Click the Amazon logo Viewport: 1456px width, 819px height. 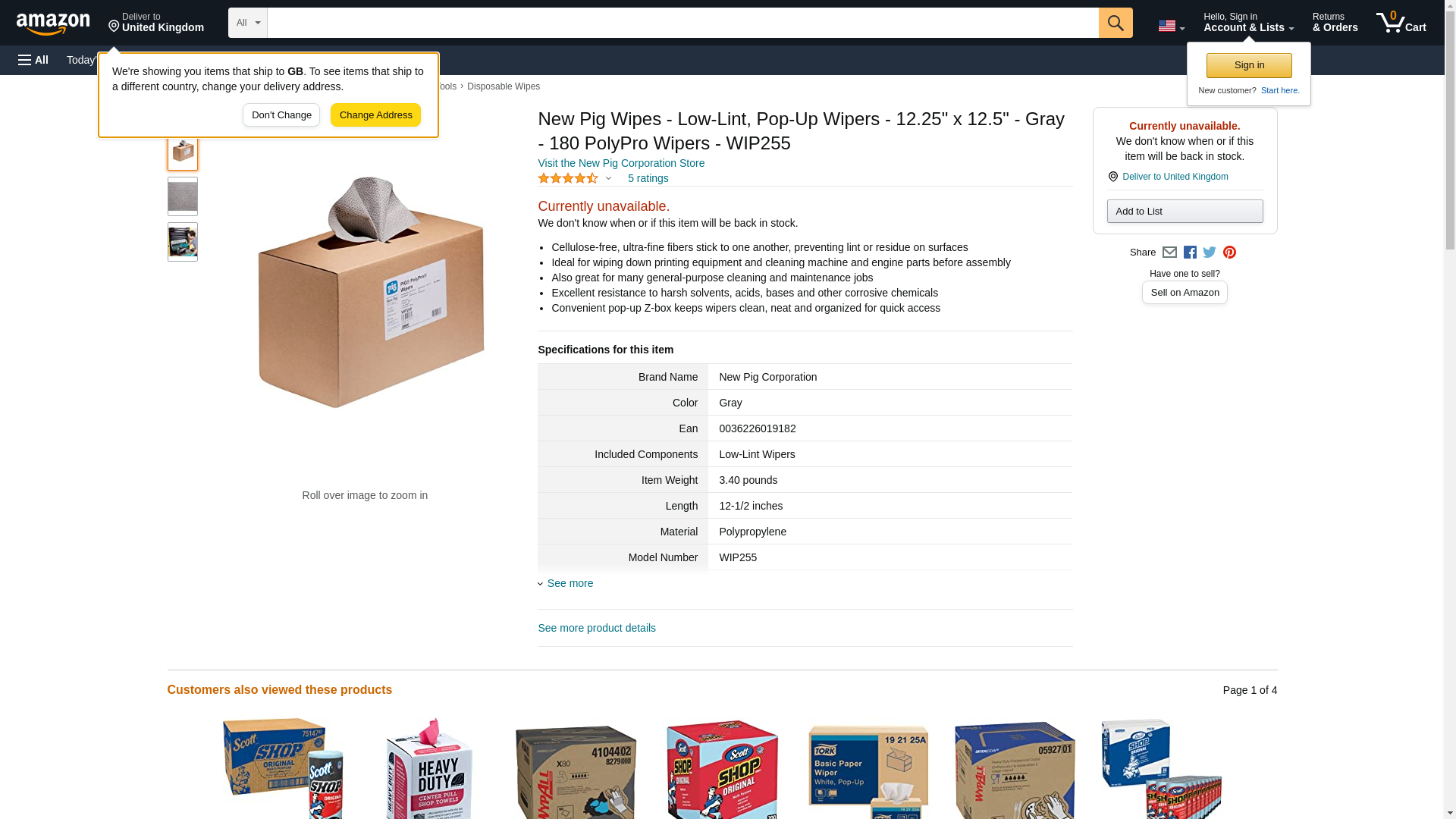[53, 24]
